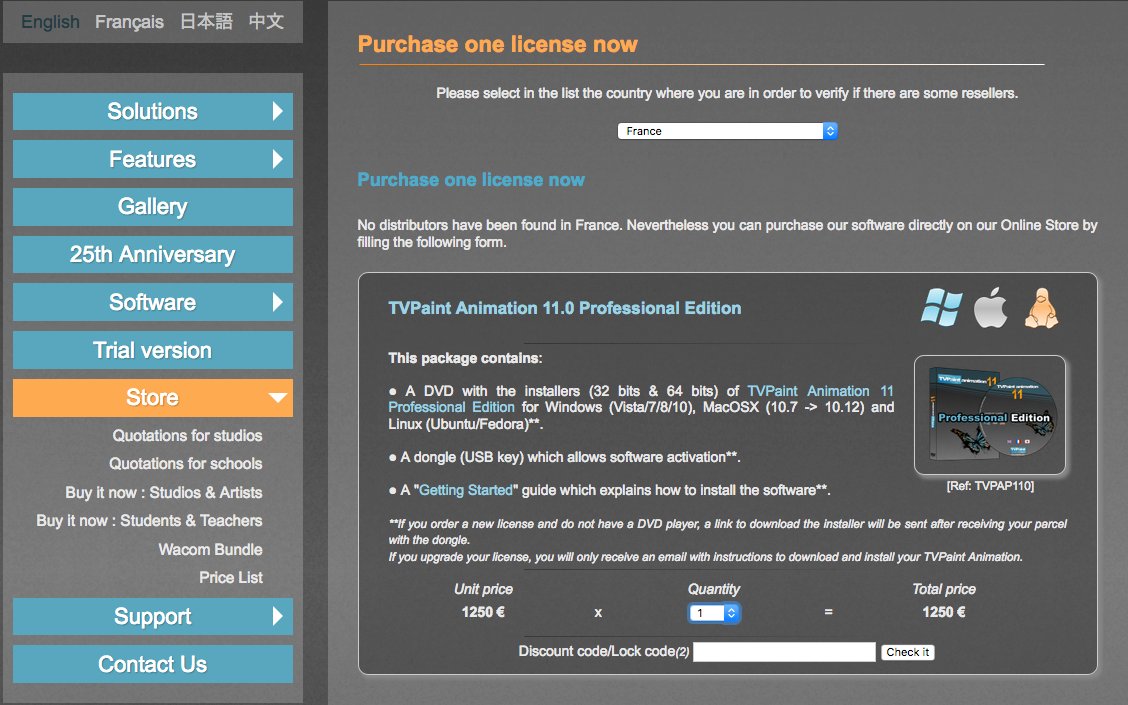
Task: Open the Contact Us page
Action: 153,664
